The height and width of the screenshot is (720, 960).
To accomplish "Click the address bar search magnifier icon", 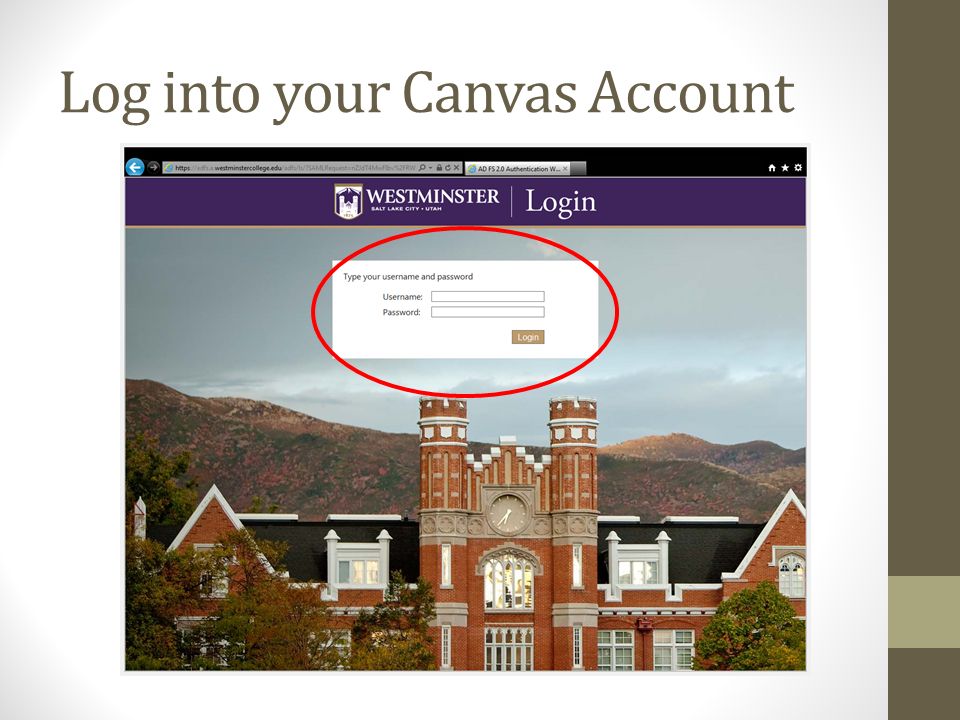I will click(422, 168).
